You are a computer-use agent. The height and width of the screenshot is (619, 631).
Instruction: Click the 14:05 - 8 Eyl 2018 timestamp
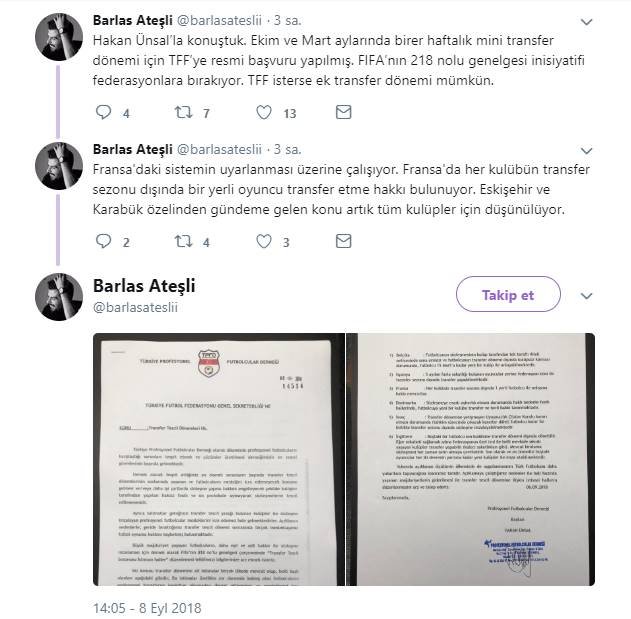click(x=147, y=608)
